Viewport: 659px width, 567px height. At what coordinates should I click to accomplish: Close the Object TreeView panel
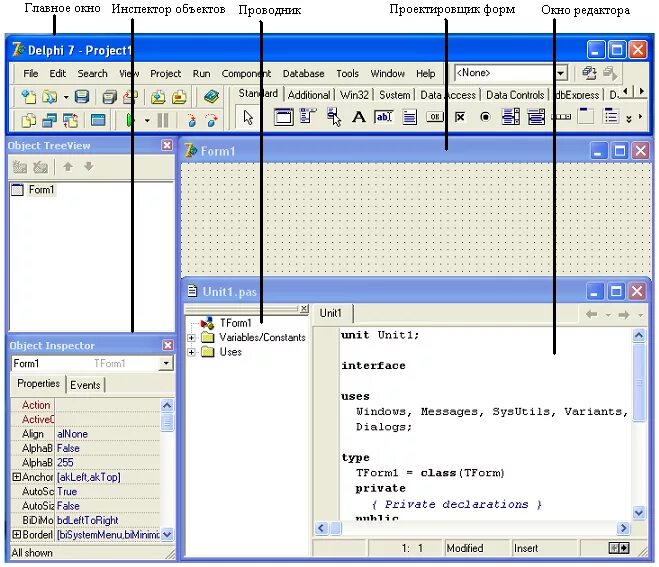[x=167, y=145]
